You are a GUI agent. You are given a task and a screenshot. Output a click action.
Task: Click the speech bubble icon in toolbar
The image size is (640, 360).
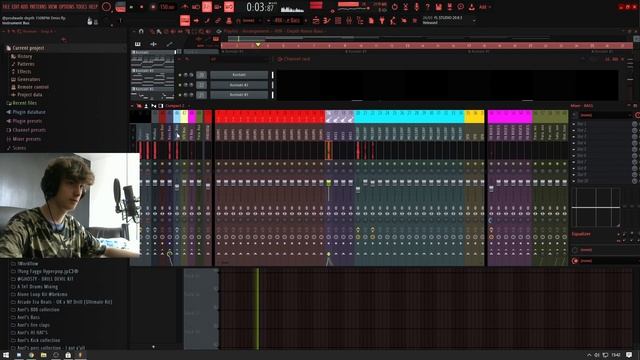tap(460, 7)
